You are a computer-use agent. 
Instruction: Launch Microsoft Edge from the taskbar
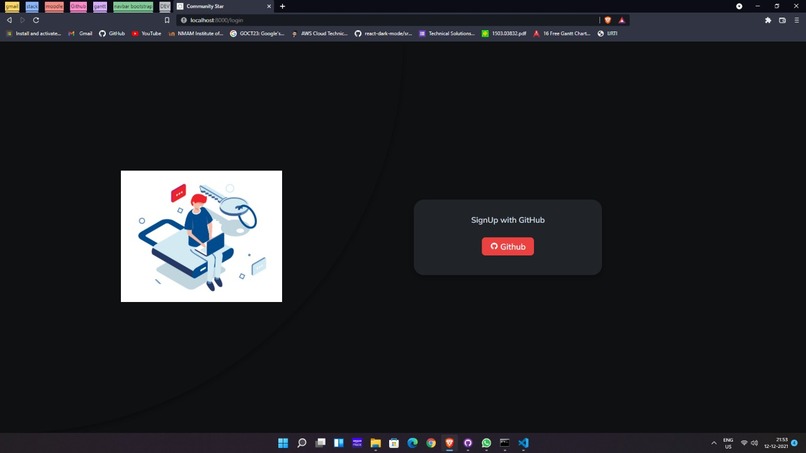point(412,443)
